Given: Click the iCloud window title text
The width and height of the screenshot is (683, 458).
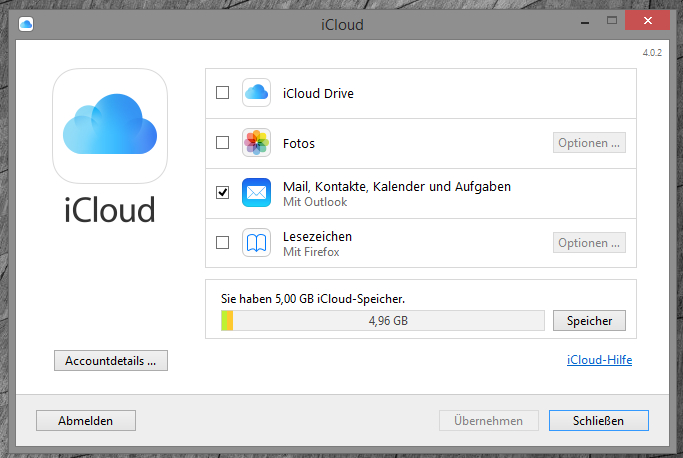Looking at the screenshot, I should click(x=342, y=25).
